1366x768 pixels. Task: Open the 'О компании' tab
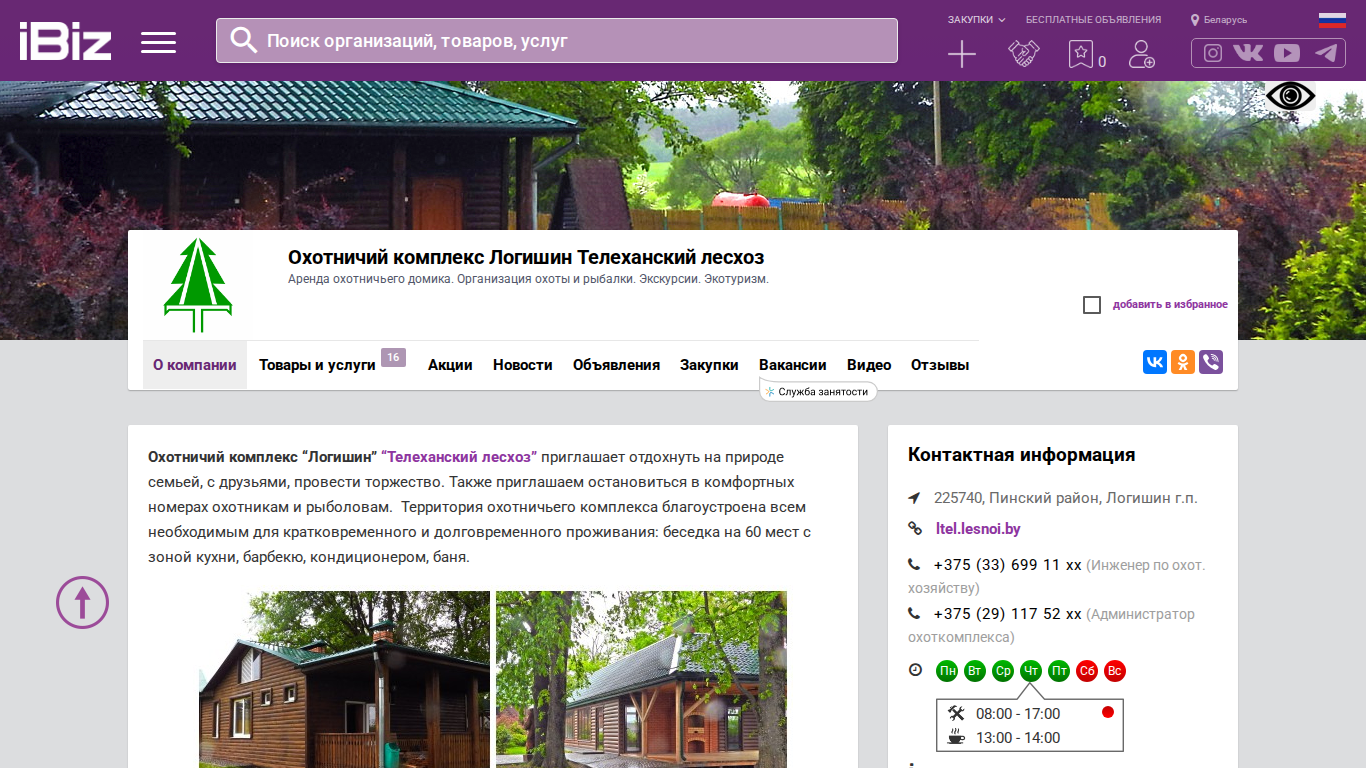pyautogui.click(x=195, y=365)
